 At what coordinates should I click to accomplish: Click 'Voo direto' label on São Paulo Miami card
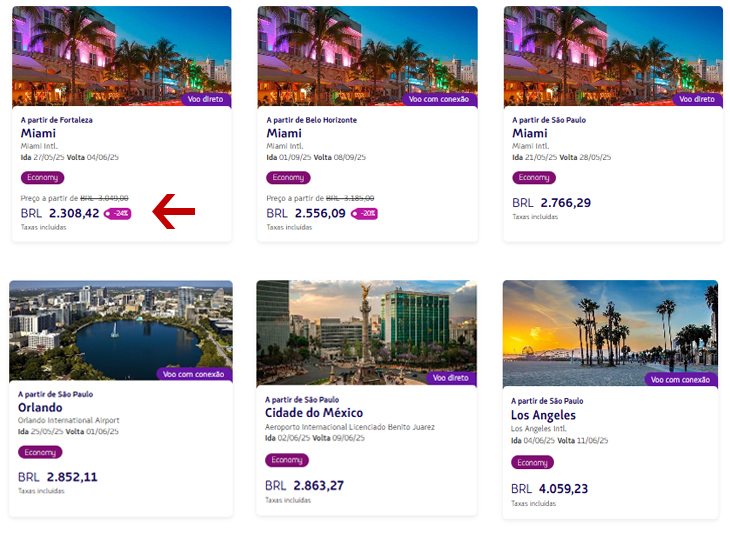point(697,99)
